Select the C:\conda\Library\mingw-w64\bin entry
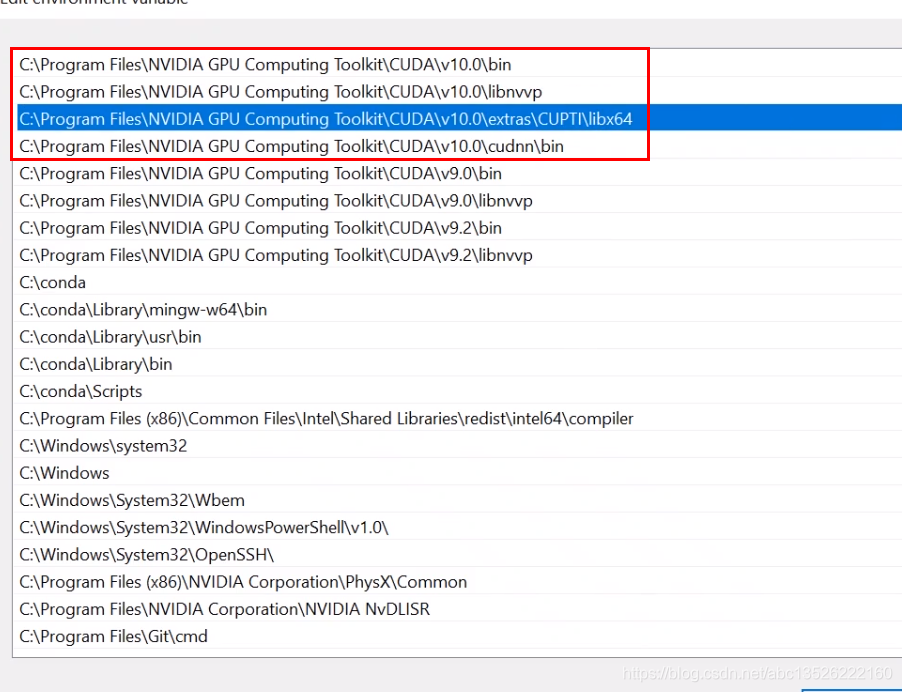This screenshot has height=692, width=902. tap(459, 309)
